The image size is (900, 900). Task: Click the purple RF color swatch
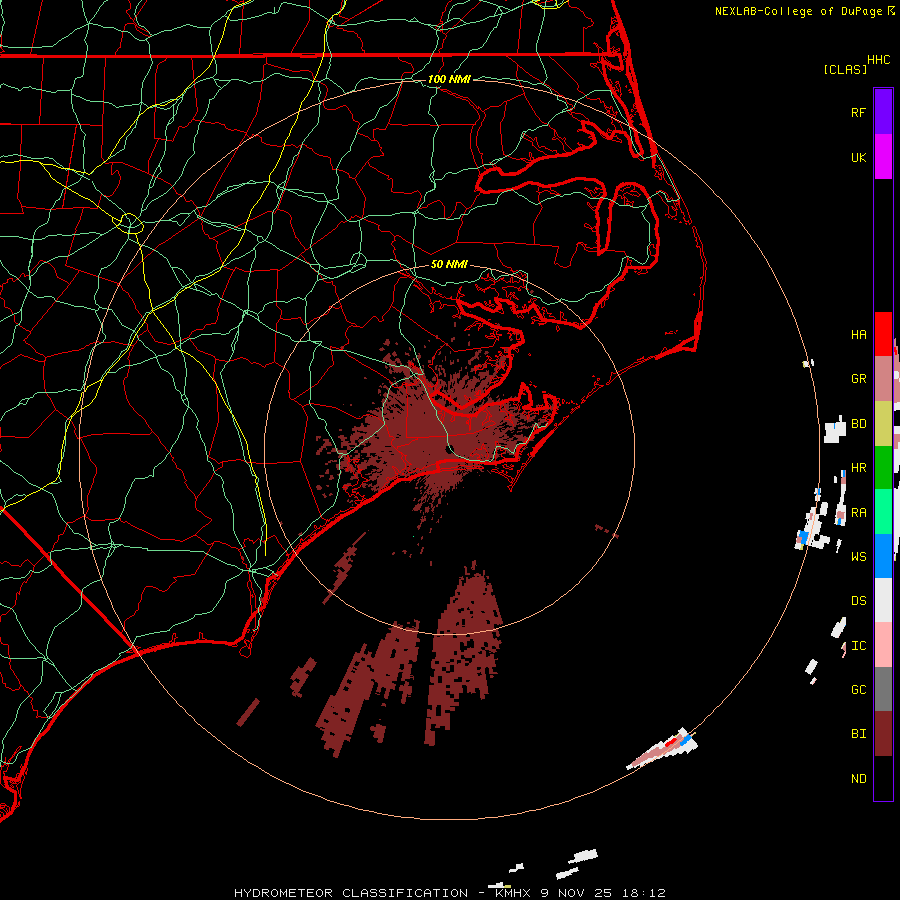pos(883,112)
